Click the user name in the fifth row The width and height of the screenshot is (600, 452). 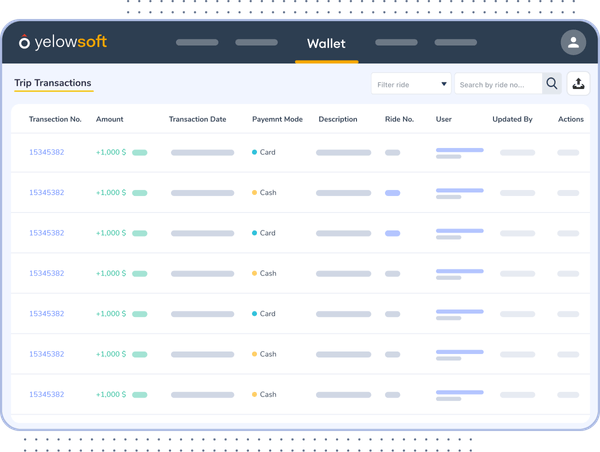pyautogui.click(x=460, y=312)
